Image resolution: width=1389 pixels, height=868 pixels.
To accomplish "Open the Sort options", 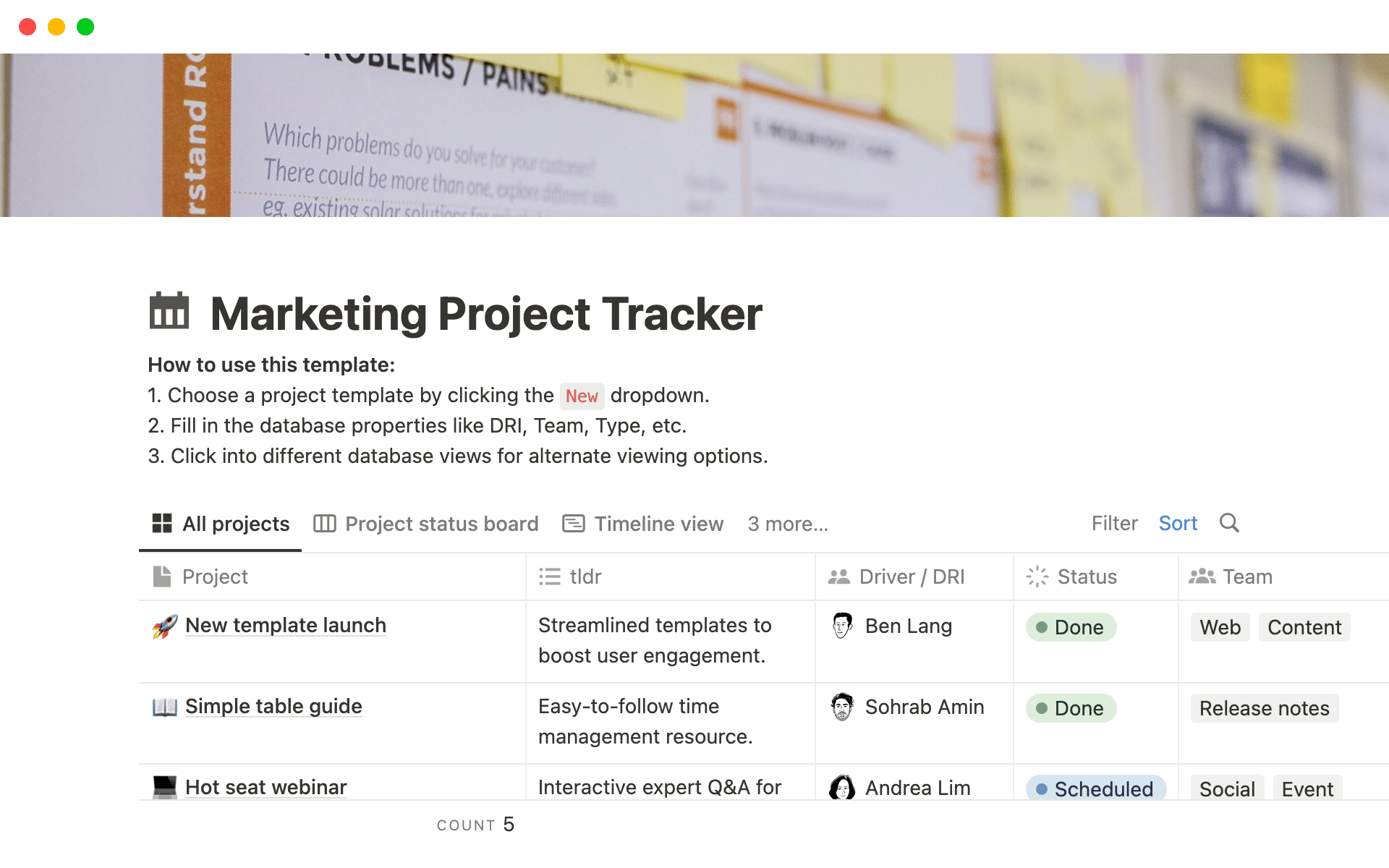I will [1178, 523].
